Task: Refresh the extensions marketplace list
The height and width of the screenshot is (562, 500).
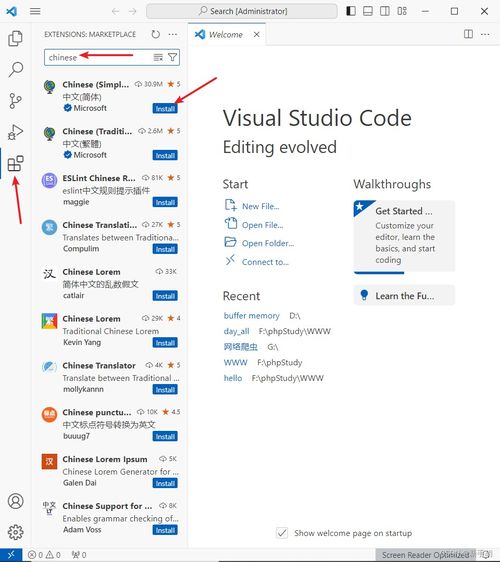Action: coord(156,34)
